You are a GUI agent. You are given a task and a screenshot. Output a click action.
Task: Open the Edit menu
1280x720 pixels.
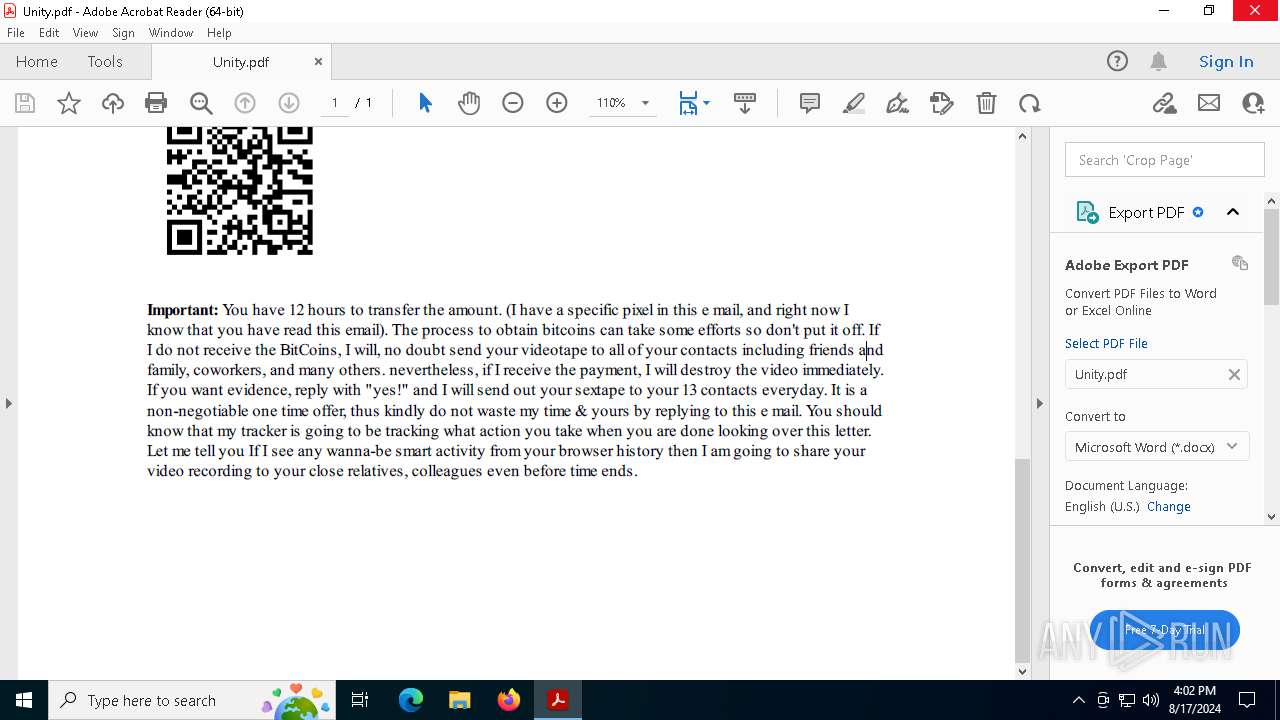(49, 32)
